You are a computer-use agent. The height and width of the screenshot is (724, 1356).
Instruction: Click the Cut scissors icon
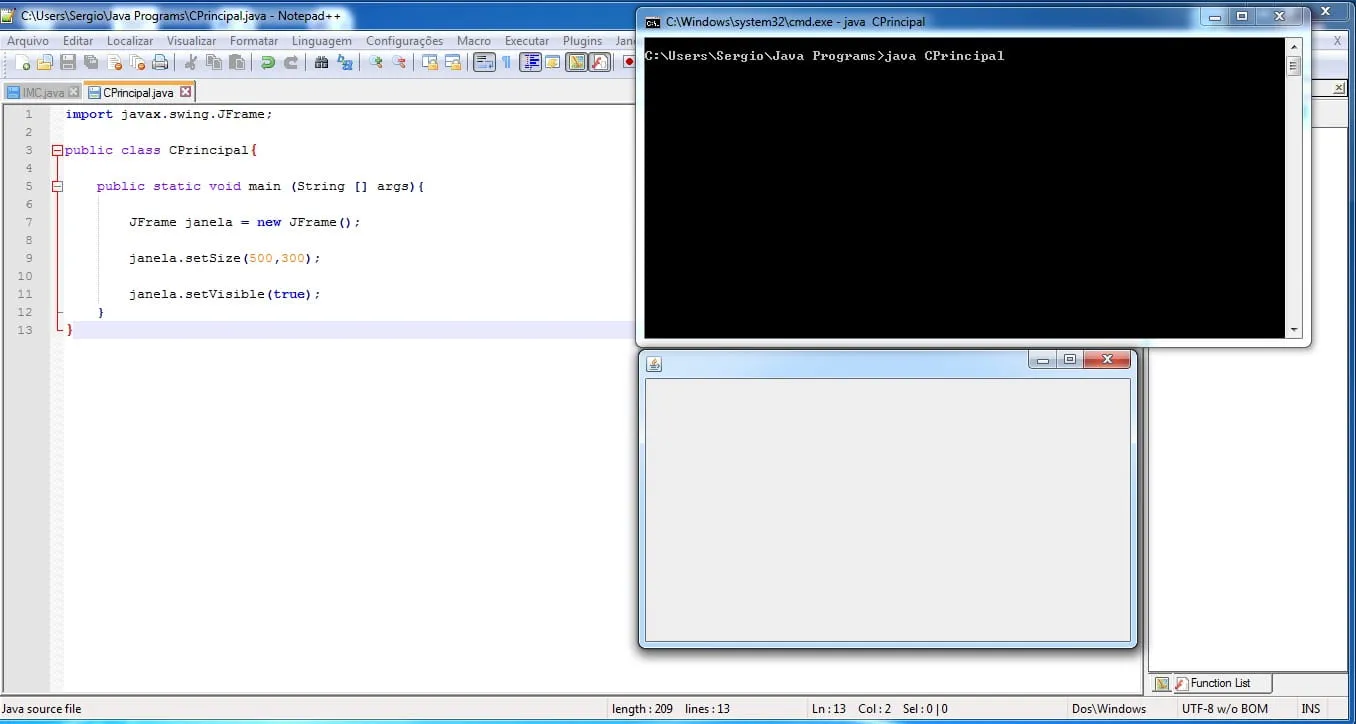190,62
